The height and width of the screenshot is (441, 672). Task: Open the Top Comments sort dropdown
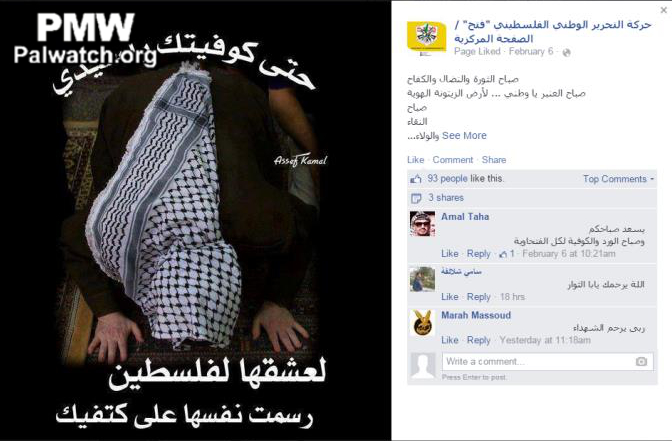618,179
